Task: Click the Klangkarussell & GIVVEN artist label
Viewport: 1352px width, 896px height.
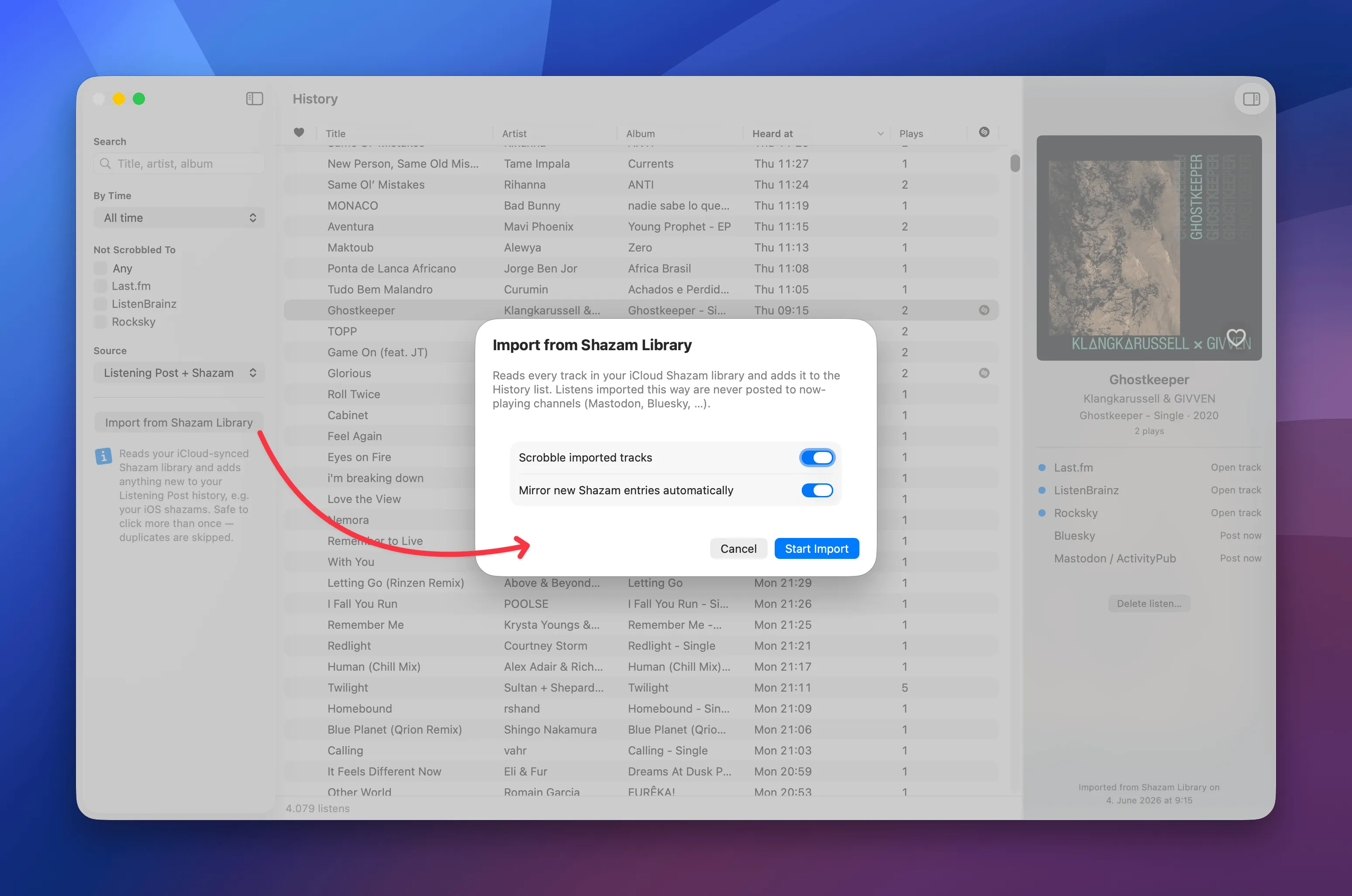Action: [1149, 399]
